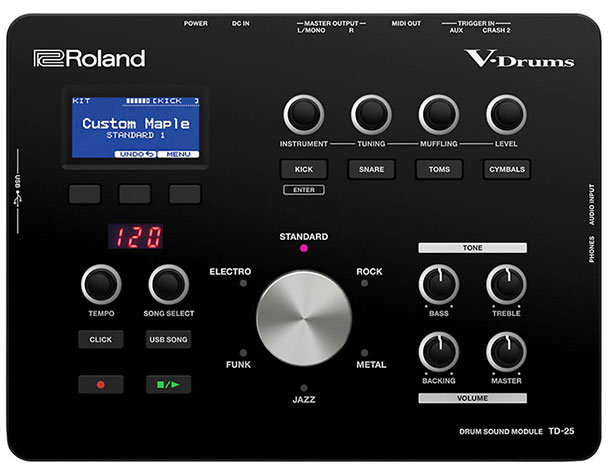Screen dimensions: 608x476
Task: Click the Custom Maple kit name on the LCD
Action: click(x=136, y=123)
